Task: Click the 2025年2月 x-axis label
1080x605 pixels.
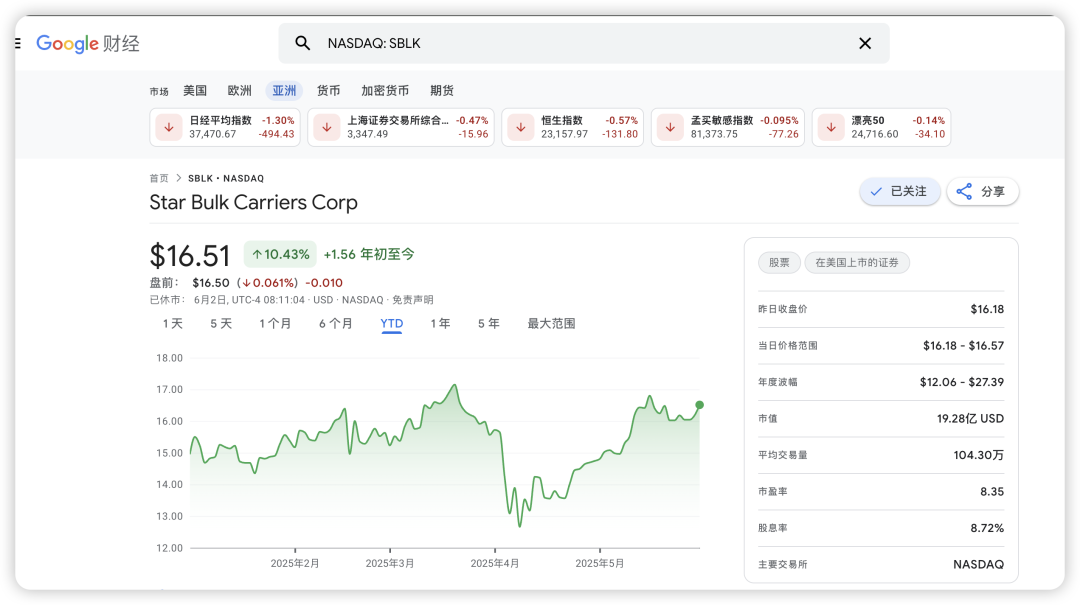Action: click(x=295, y=564)
